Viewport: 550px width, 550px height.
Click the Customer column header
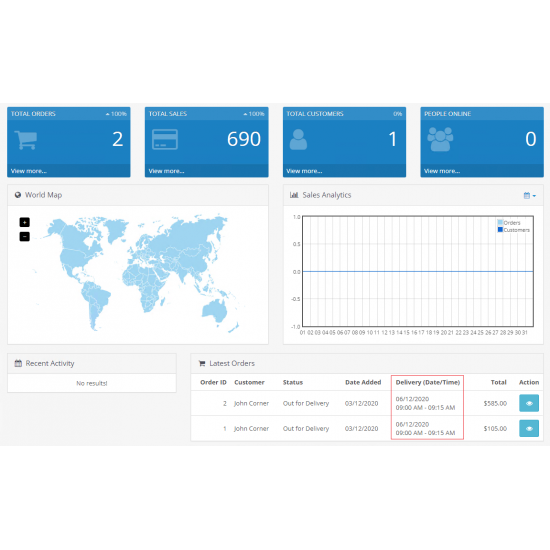point(249,382)
